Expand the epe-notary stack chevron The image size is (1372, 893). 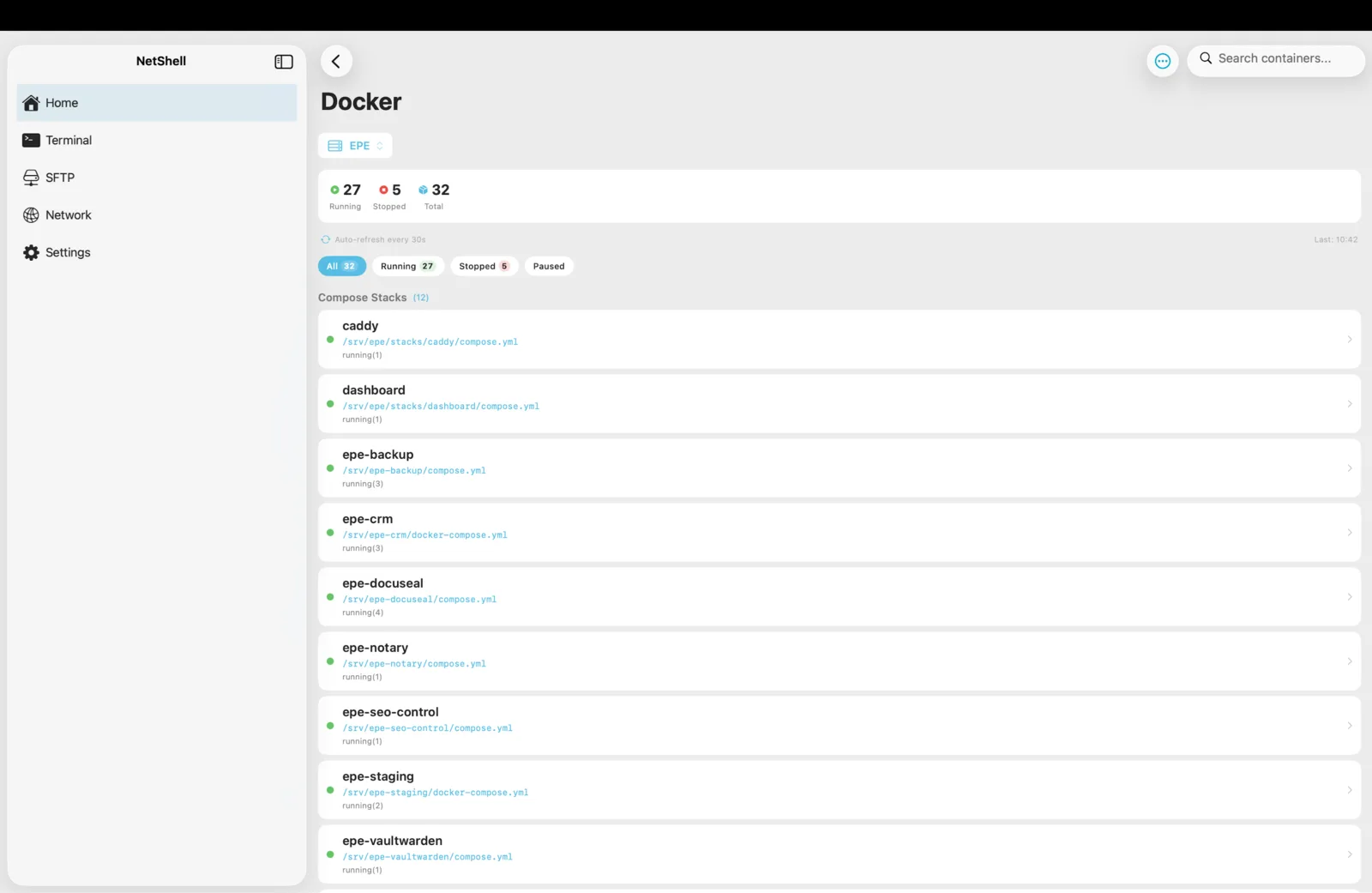1349,661
